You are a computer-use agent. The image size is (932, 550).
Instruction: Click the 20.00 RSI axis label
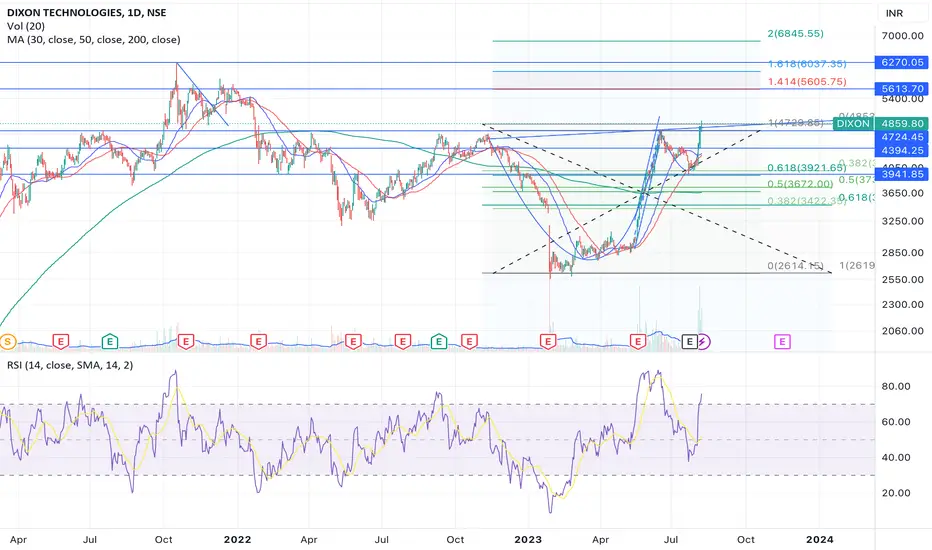click(896, 493)
